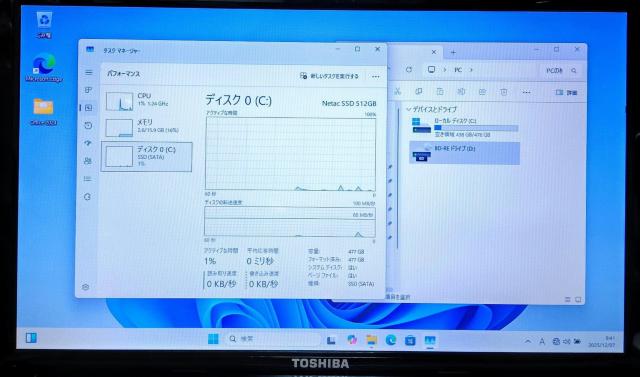This screenshot has height=377, width=640.
Task: Click the PC breadcrumb in Explorer address bar
Action: tap(458, 70)
